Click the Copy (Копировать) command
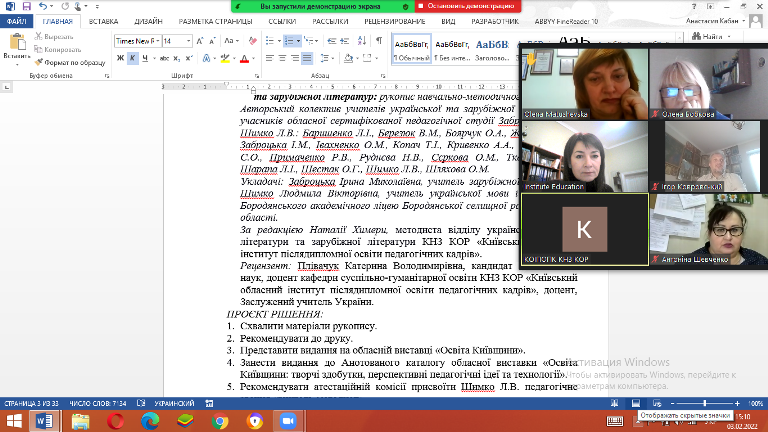This screenshot has height=432, width=768. tap(58, 49)
